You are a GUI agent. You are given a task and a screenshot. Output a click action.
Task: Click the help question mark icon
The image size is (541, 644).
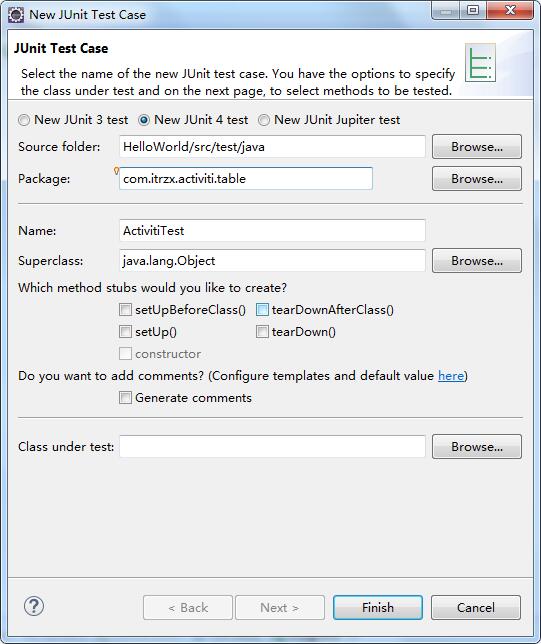click(34, 606)
